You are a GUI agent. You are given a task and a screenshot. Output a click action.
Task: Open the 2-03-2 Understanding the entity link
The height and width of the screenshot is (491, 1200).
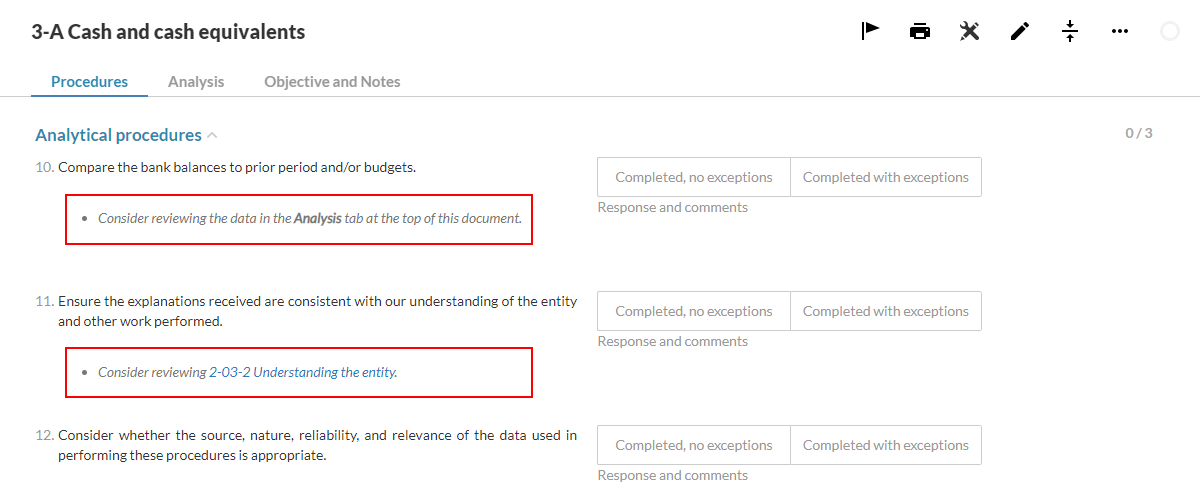click(302, 372)
